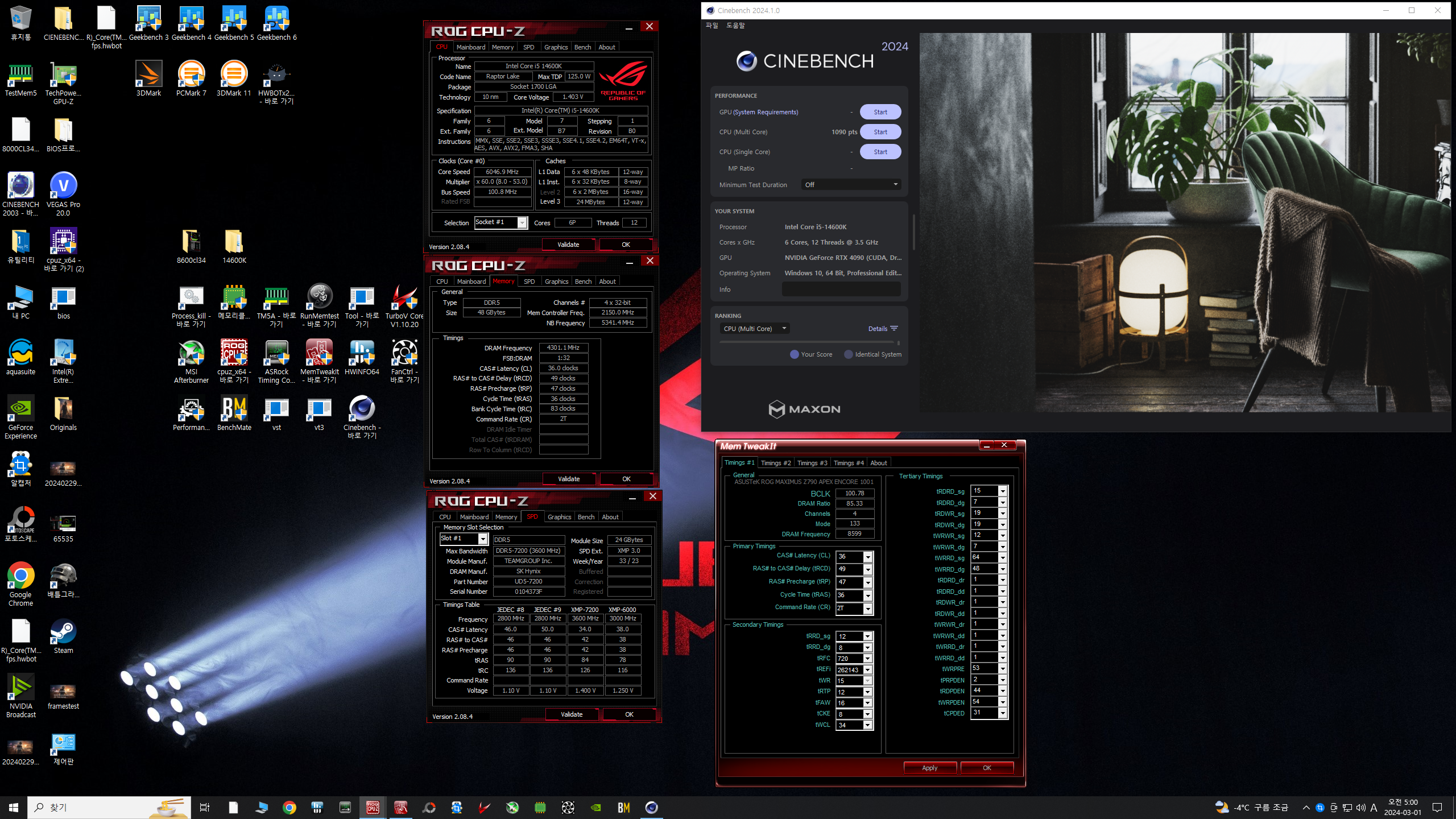This screenshot has height=819, width=1456.
Task: Open the BenchMate desktop icon
Action: [234, 413]
